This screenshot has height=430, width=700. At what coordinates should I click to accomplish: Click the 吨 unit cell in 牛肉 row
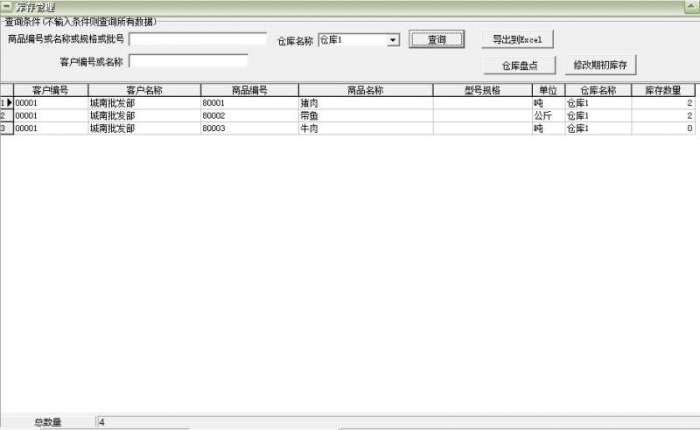tap(549, 128)
